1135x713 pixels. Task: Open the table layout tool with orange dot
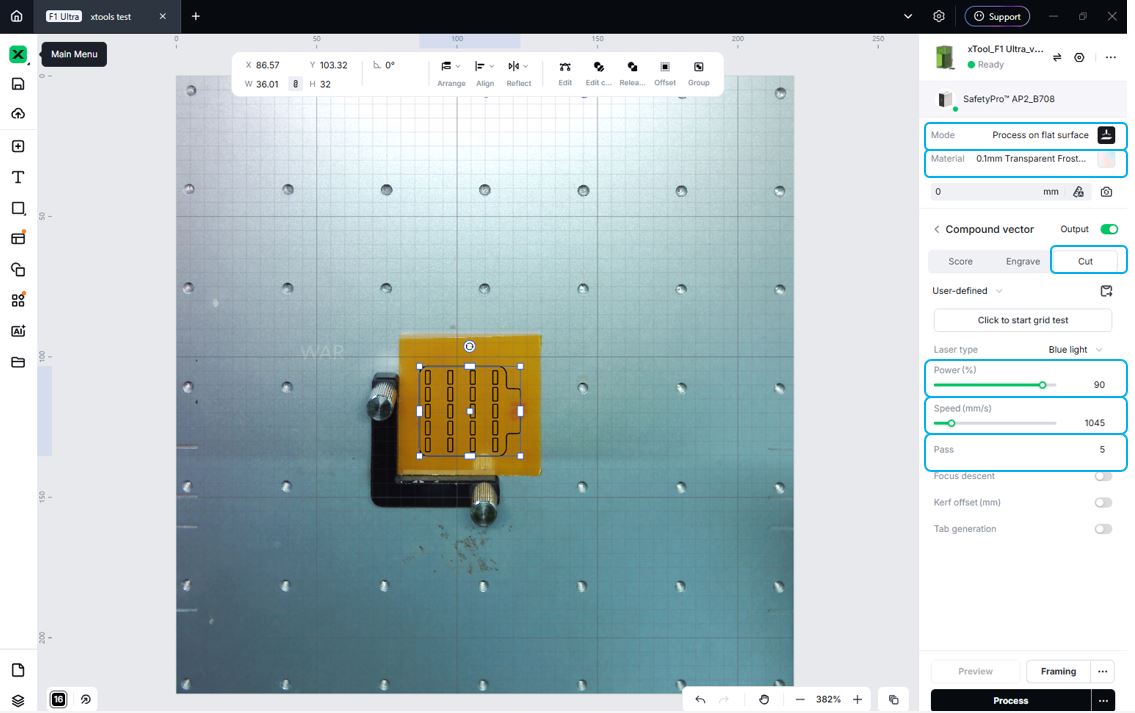(18, 238)
